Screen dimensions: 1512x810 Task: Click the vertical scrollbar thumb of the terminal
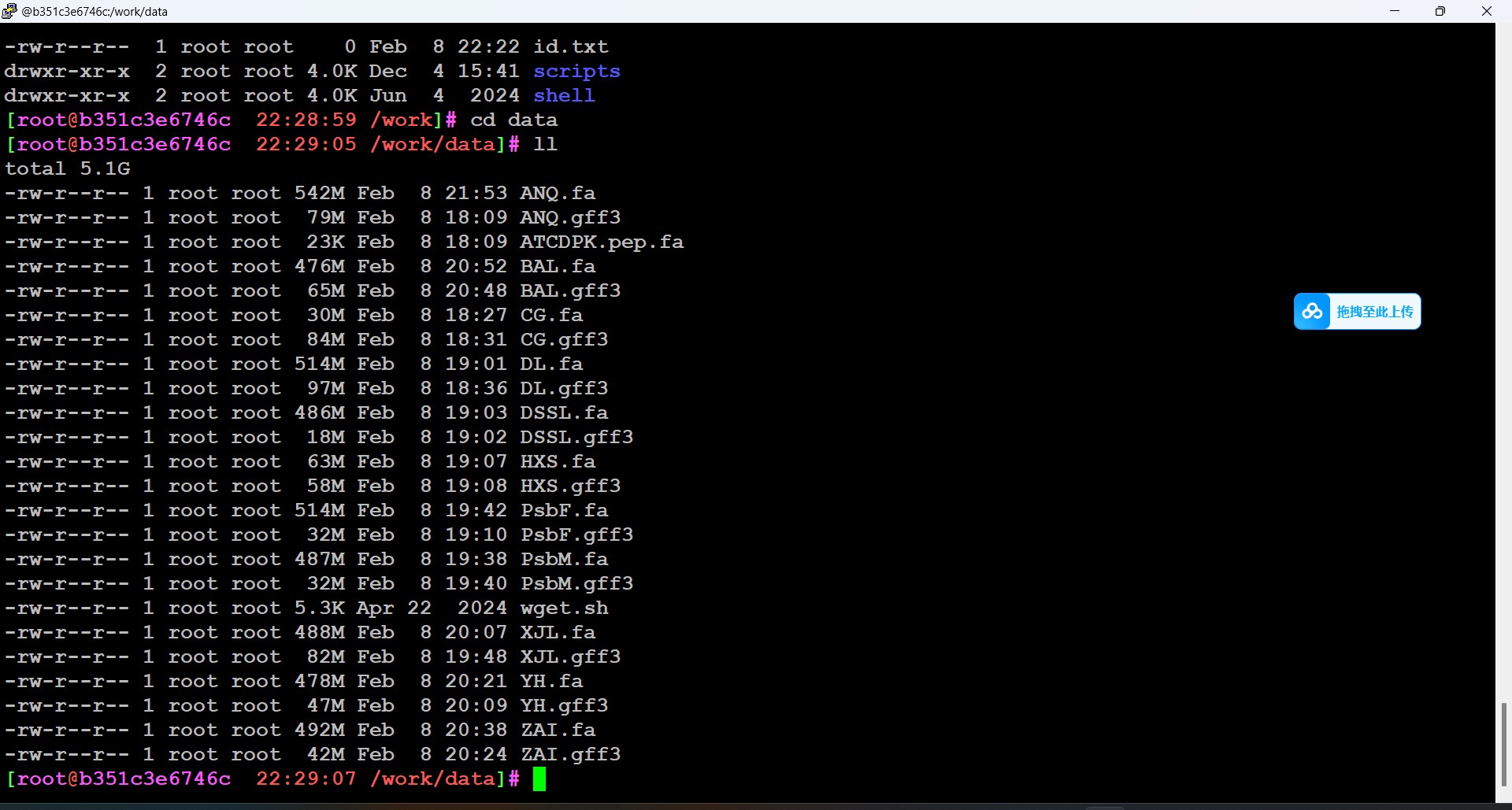[x=1503, y=744]
